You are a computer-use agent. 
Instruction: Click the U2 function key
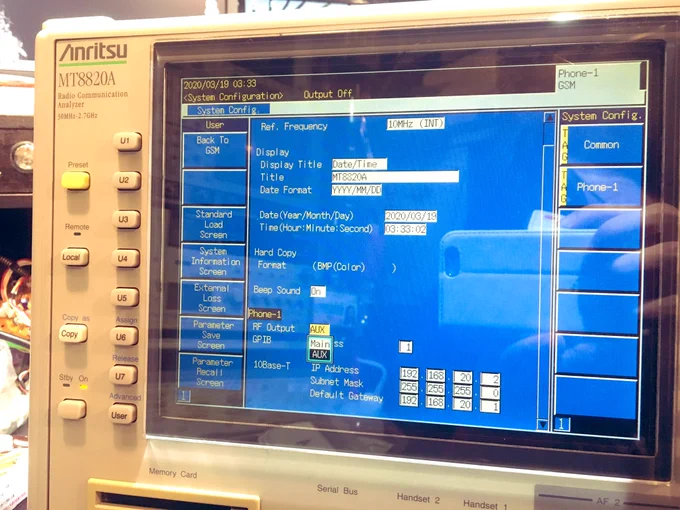coord(127,180)
